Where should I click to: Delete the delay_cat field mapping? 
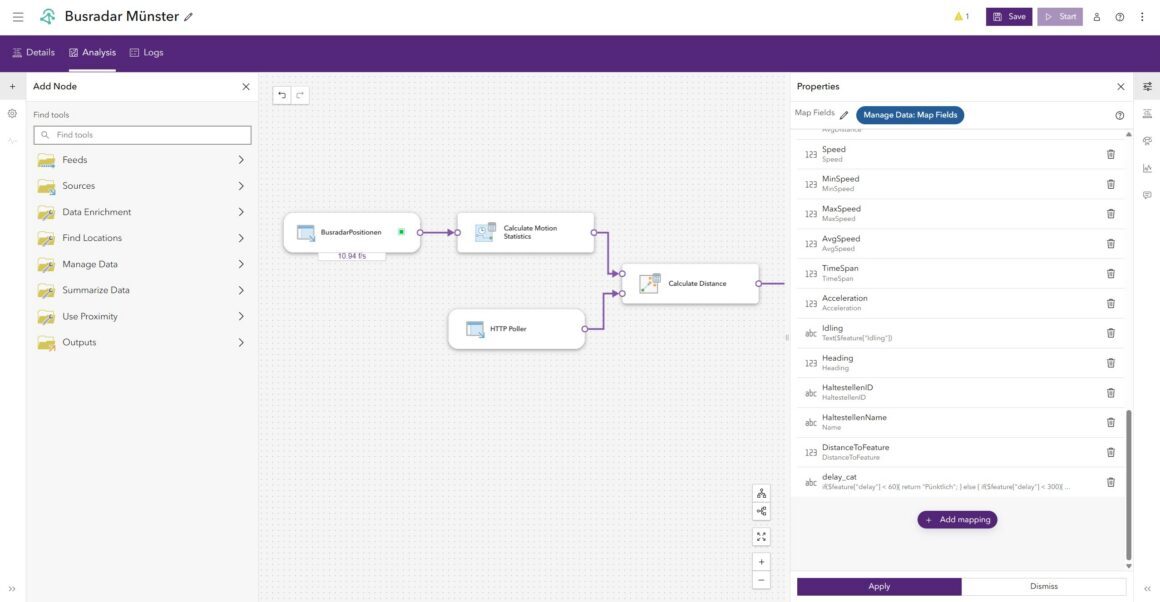pyautogui.click(x=1110, y=482)
